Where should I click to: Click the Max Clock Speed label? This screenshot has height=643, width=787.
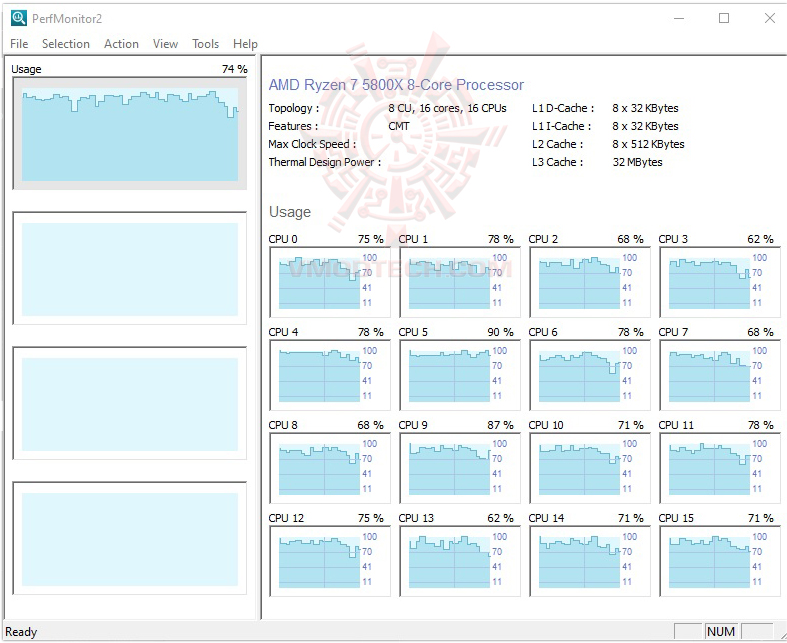tap(312, 144)
